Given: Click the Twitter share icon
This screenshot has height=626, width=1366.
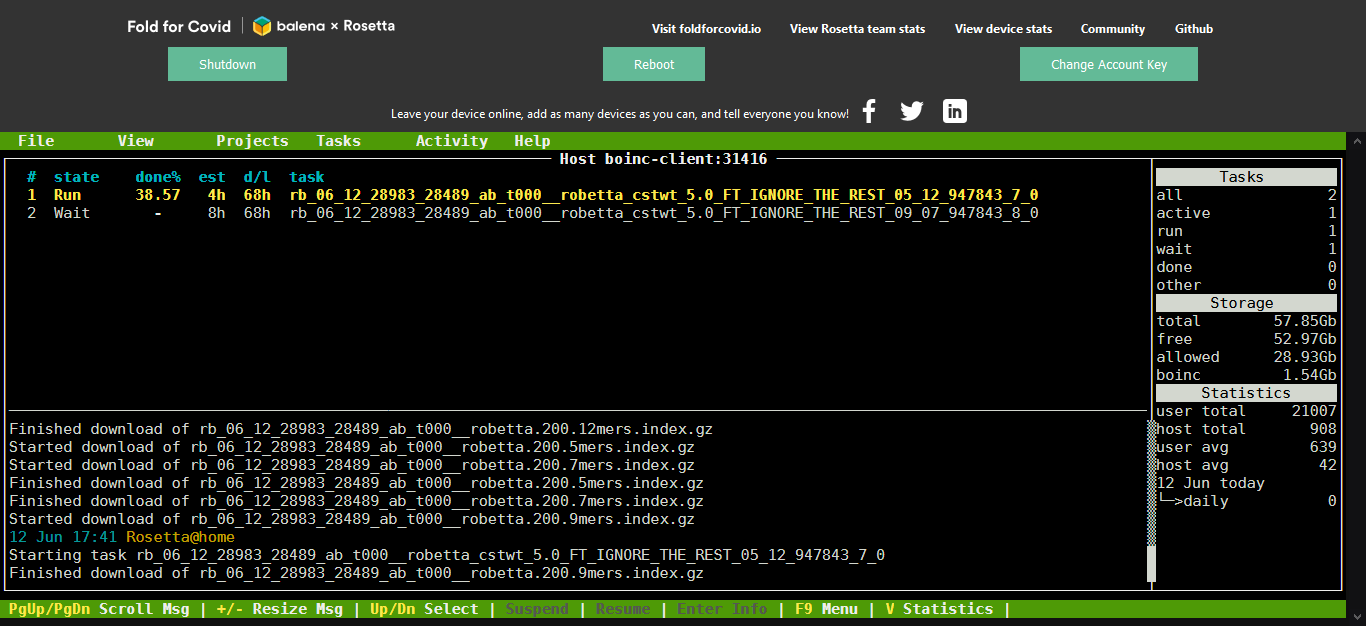Looking at the screenshot, I should [x=911, y=112].
